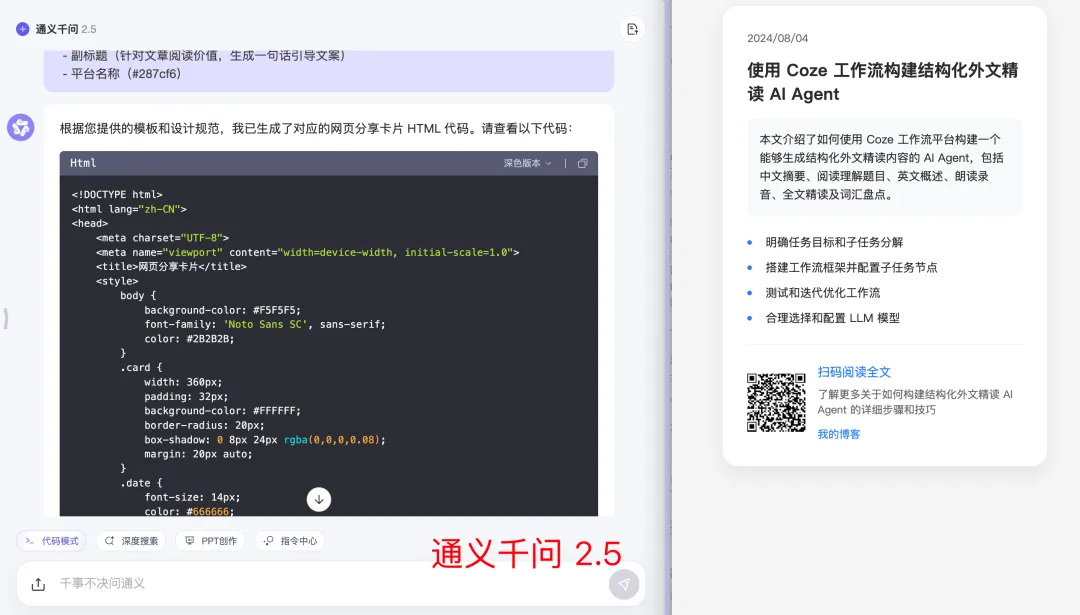
Task: Click the user message line 平台名称（#287cf6）
Action: [121, 74]
